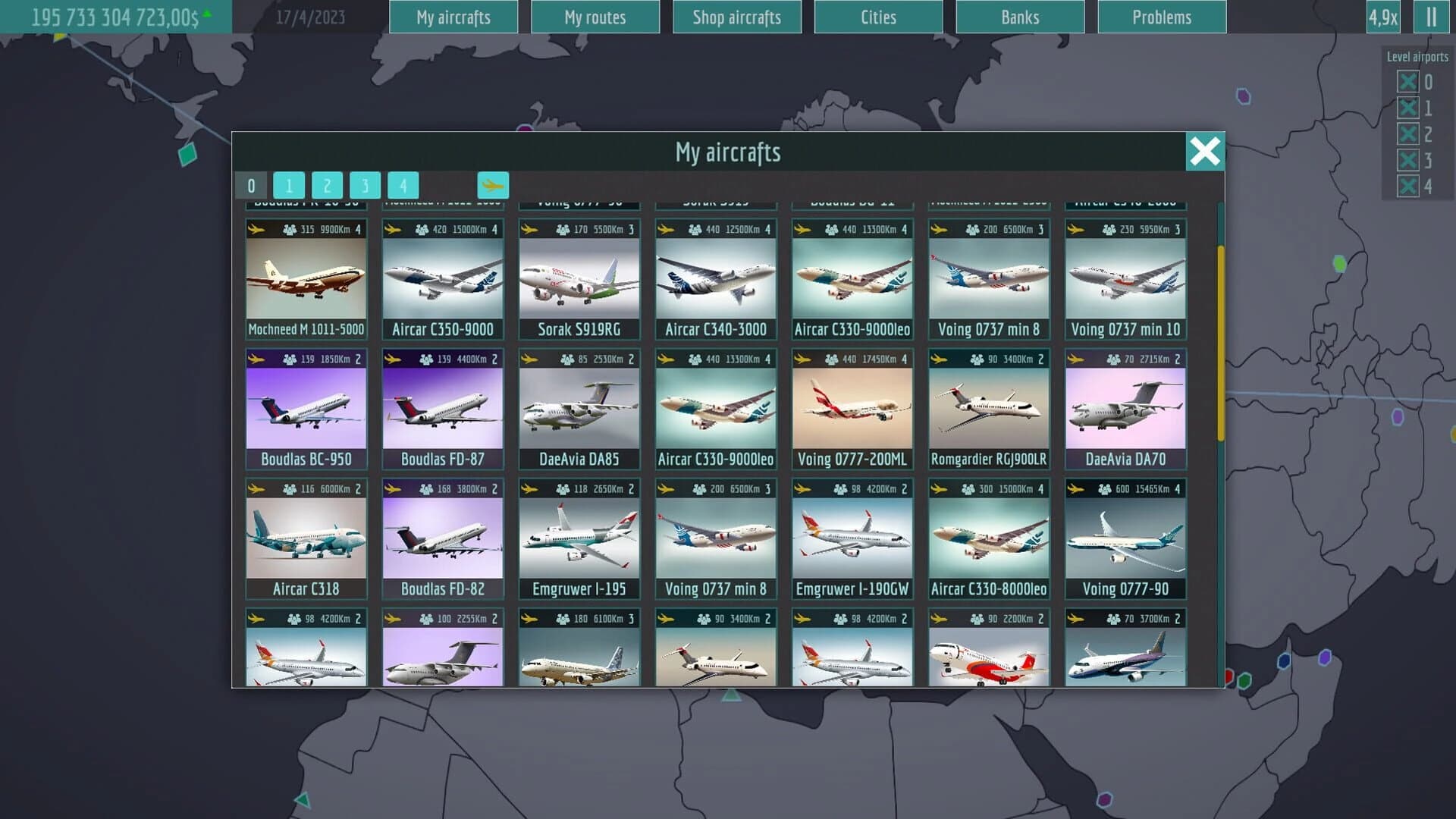Uncheck level 2 in the Level airports panel

coord(1409,133)
